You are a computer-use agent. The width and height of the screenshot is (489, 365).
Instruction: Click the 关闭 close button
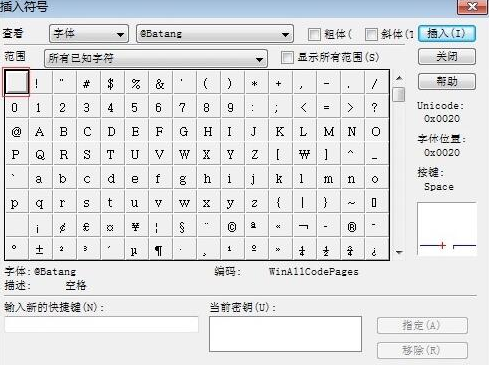coord(447,57)
